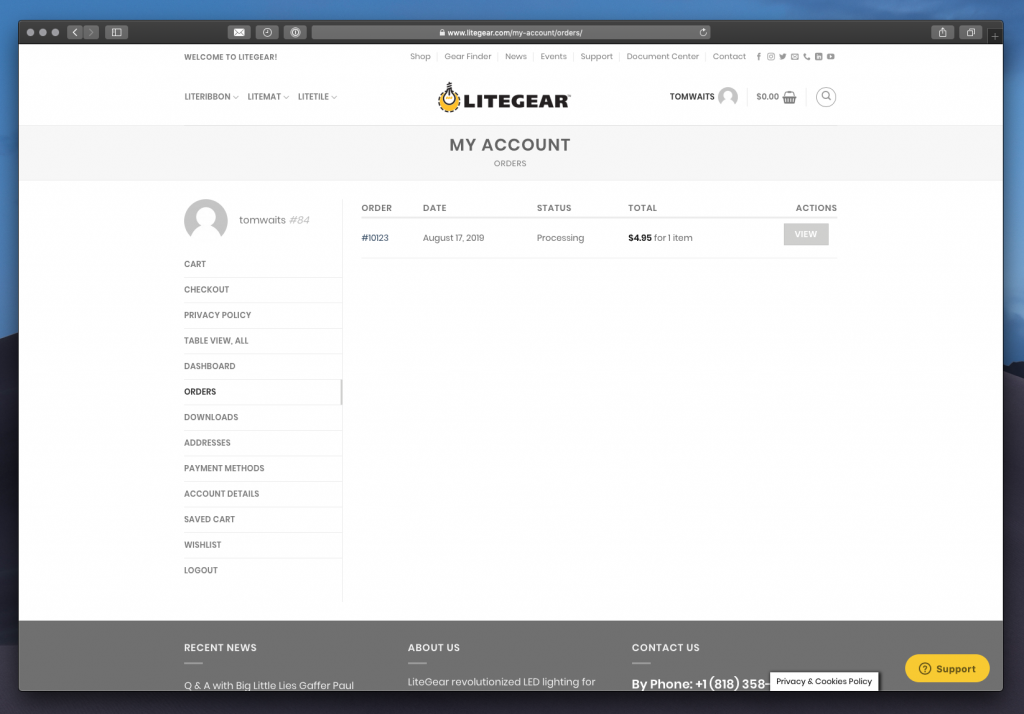Select ACCOUNT DETAILS in account sidebar
The height and width of the screenshot is (714, 1024).
[x=262, y=493]
